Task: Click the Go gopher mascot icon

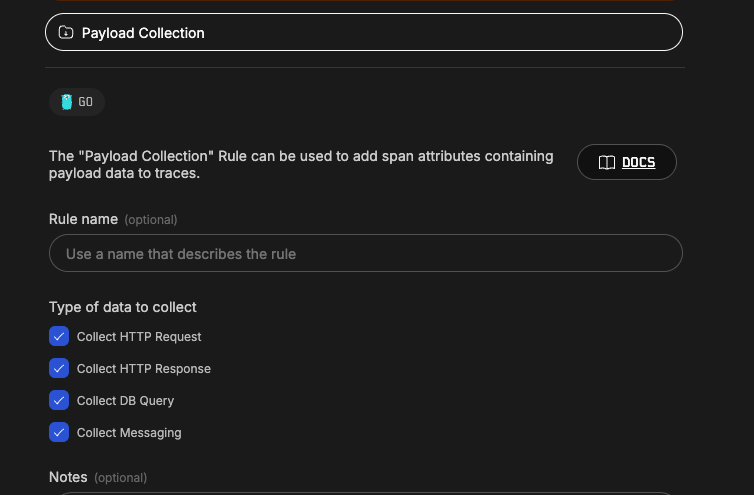Action: [x=67, y=102]
